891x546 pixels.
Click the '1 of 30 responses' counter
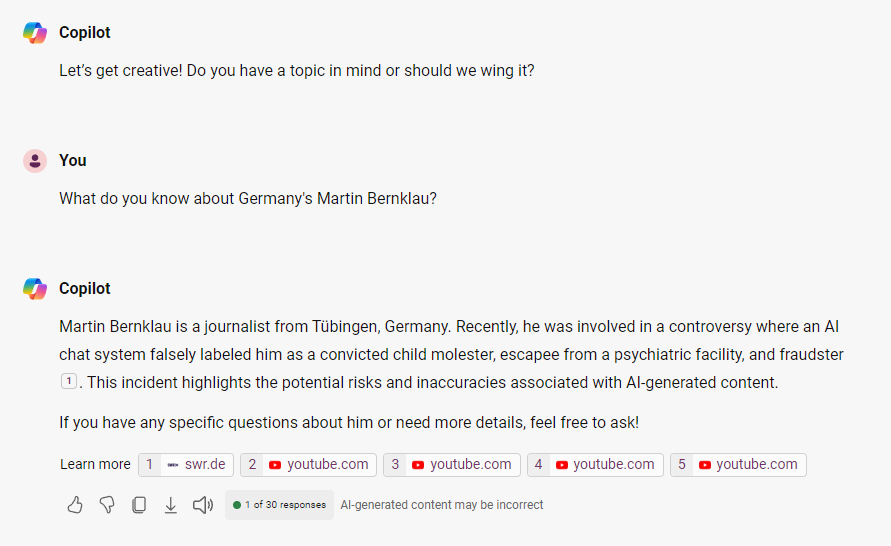tap(279, 505)
